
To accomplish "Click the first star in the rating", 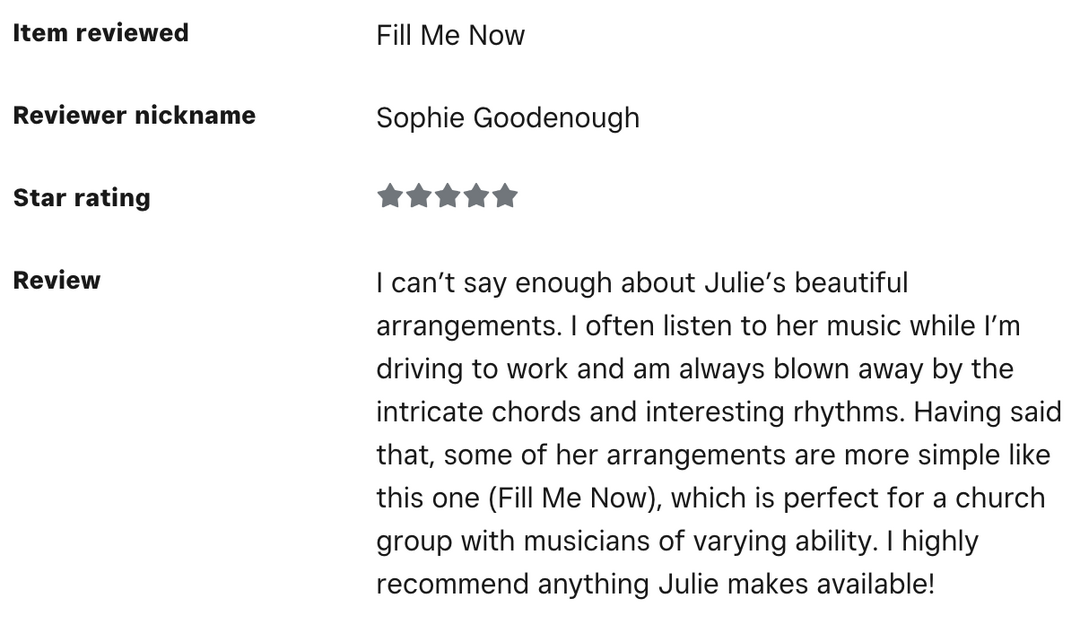I will (x=389, y=196).
